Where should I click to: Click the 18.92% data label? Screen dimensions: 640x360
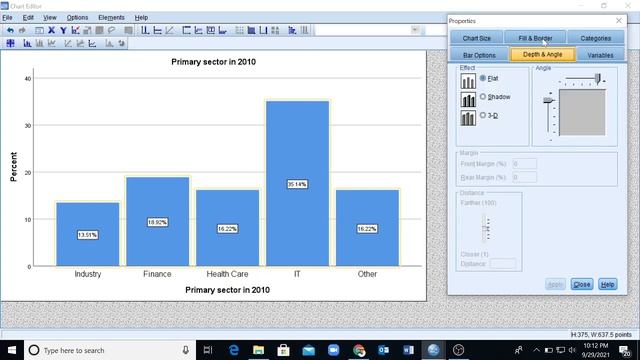pos(158,222)
